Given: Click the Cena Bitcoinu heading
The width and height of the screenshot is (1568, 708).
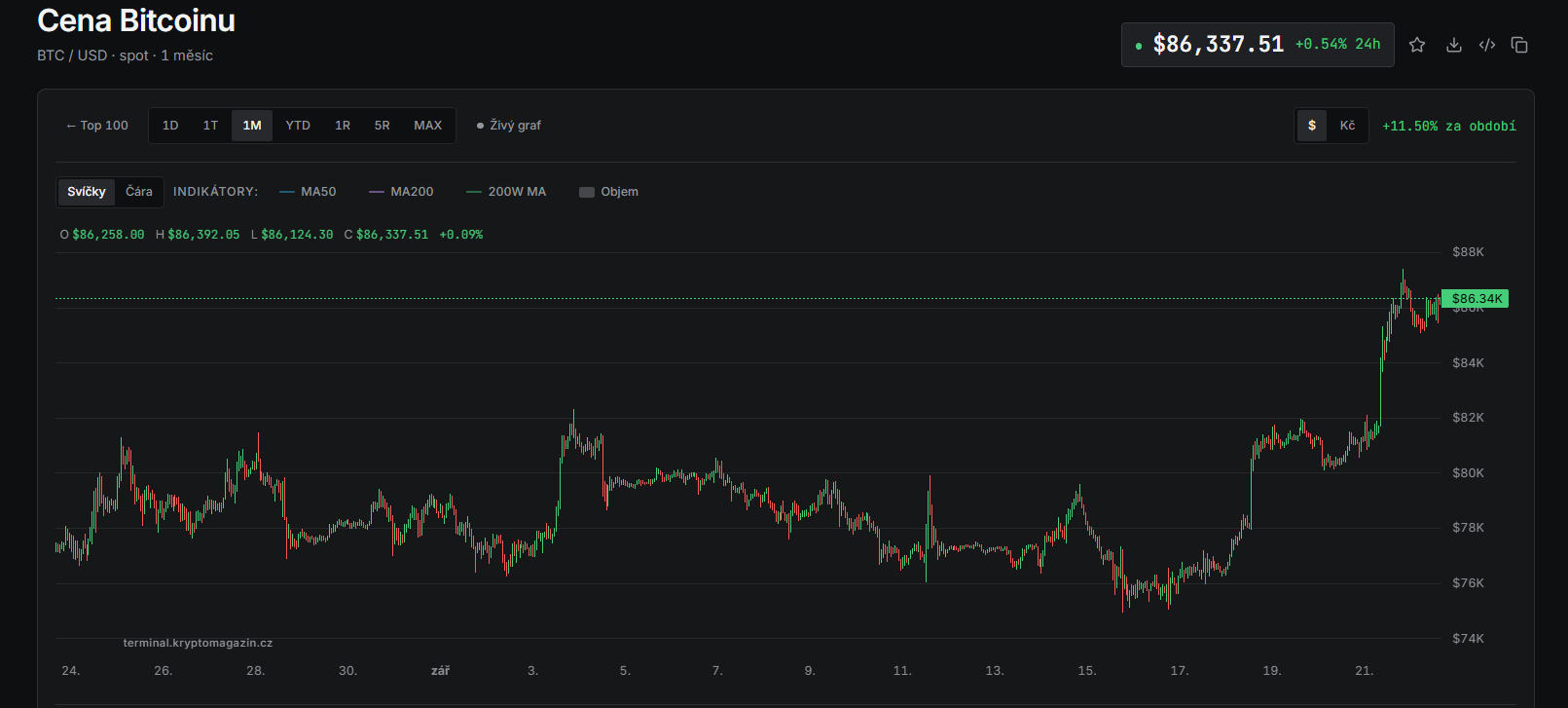Looking at the screenshot, I should 136,20.
